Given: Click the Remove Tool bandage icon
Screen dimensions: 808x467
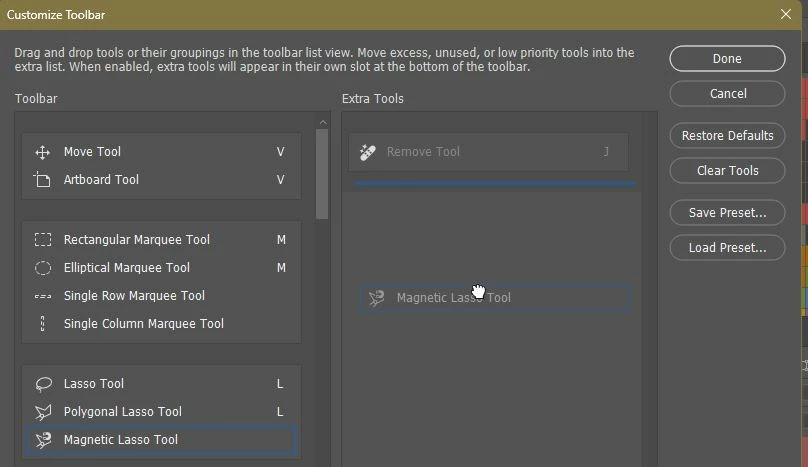Looking at the screenshot, I should click(x=367, y=152).
